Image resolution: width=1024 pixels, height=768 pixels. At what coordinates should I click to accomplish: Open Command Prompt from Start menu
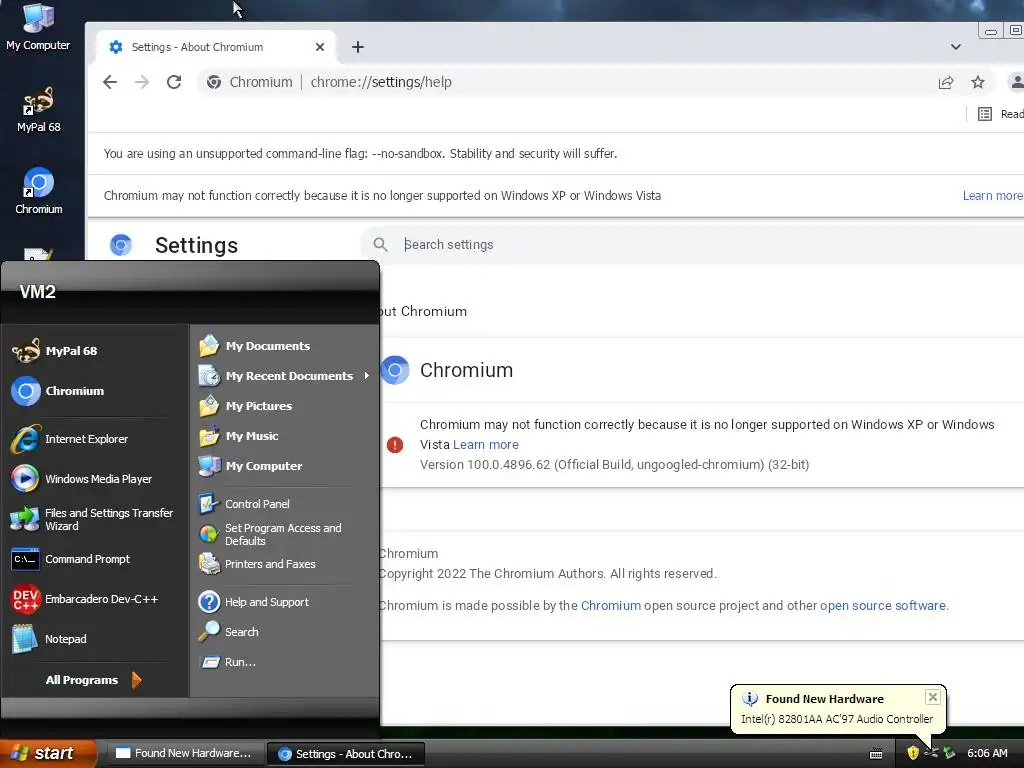[95, 559]
